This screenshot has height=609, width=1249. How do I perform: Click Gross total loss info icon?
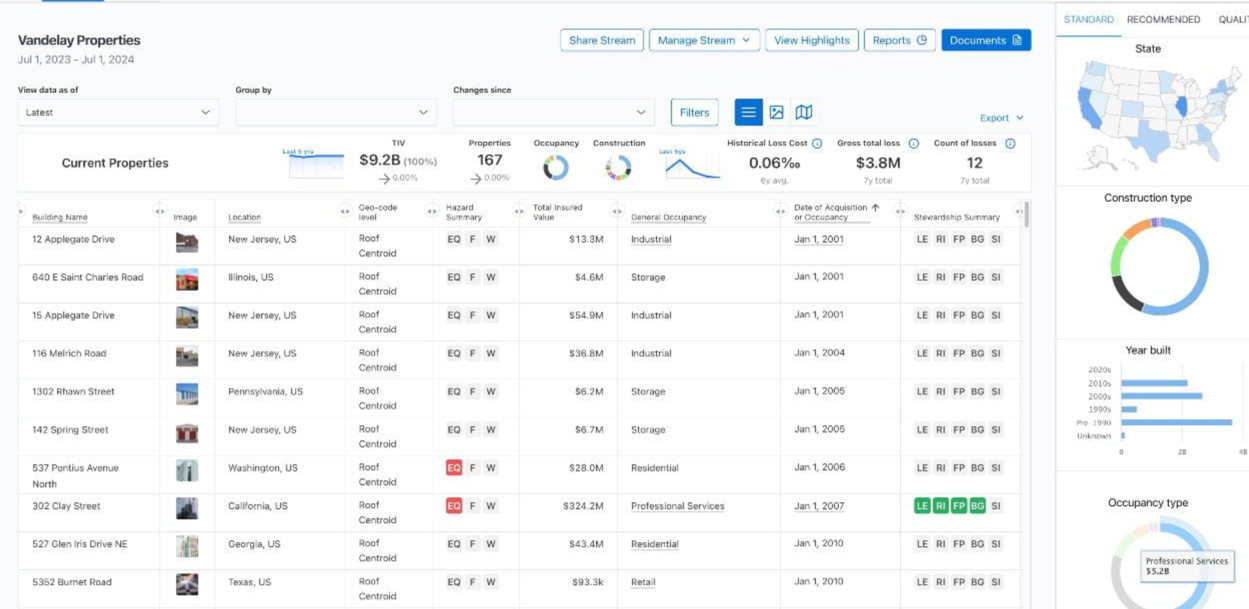[913, 144]
